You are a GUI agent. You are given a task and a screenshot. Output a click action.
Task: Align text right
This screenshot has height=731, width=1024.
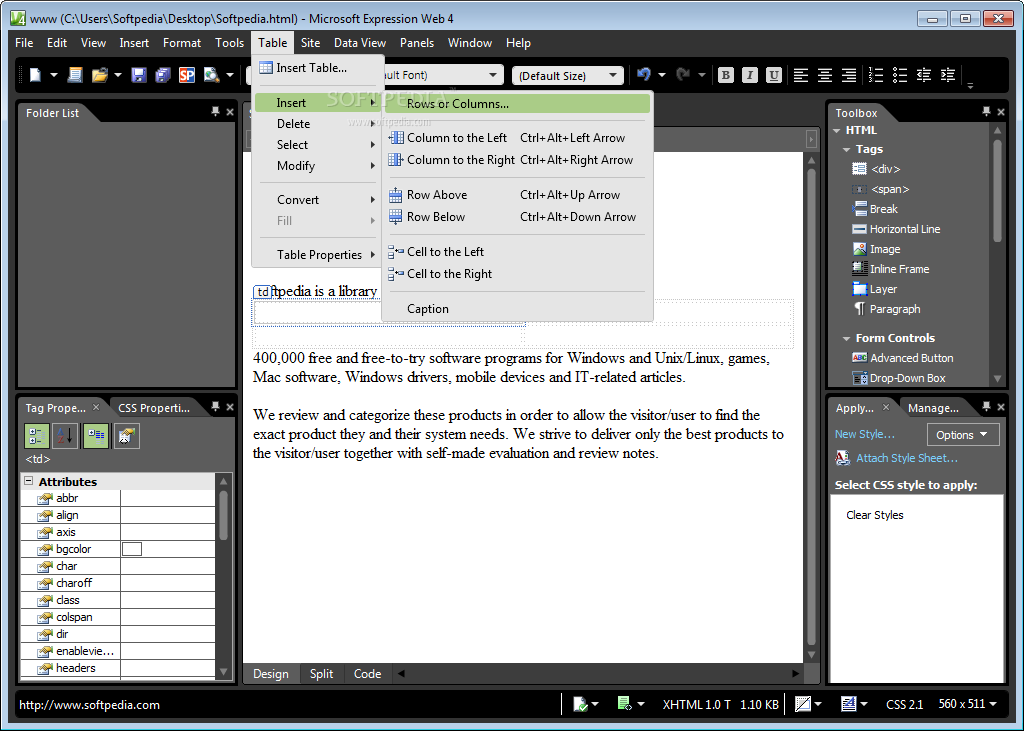[x=849, y=75]
